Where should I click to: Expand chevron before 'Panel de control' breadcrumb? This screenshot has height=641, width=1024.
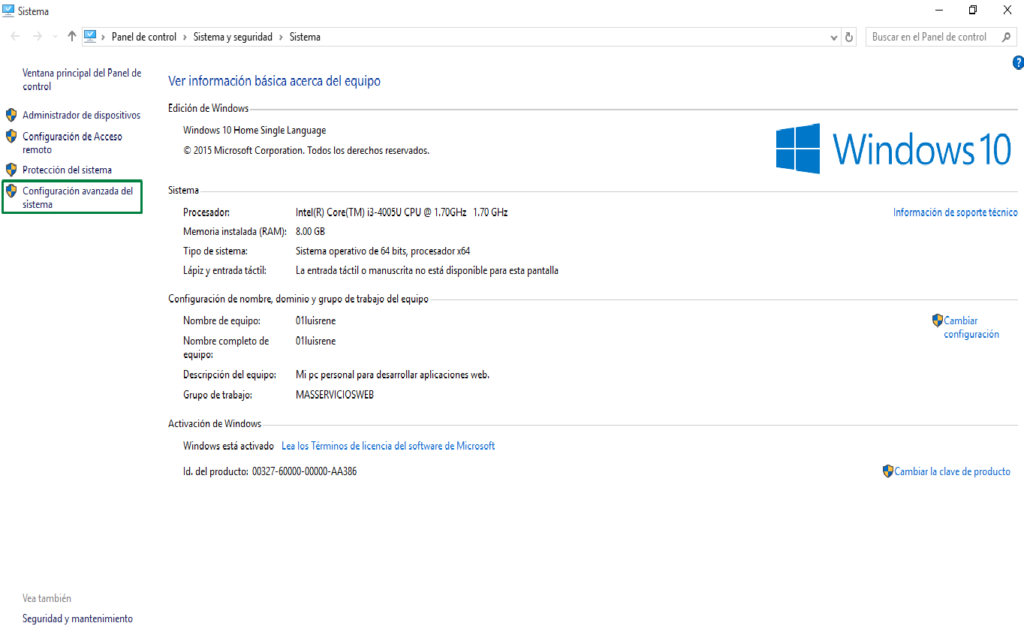pyautogui.click(x=103, y=37)
